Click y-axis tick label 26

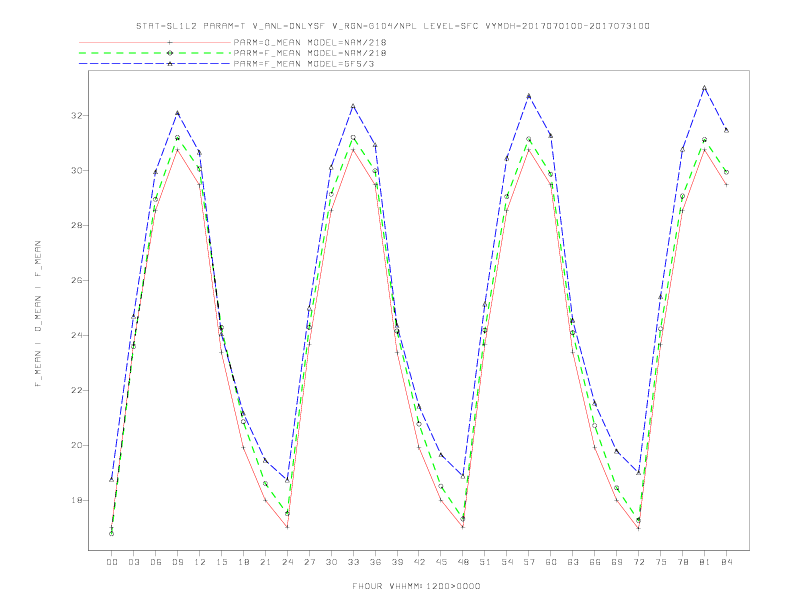[x=77, y=281]
